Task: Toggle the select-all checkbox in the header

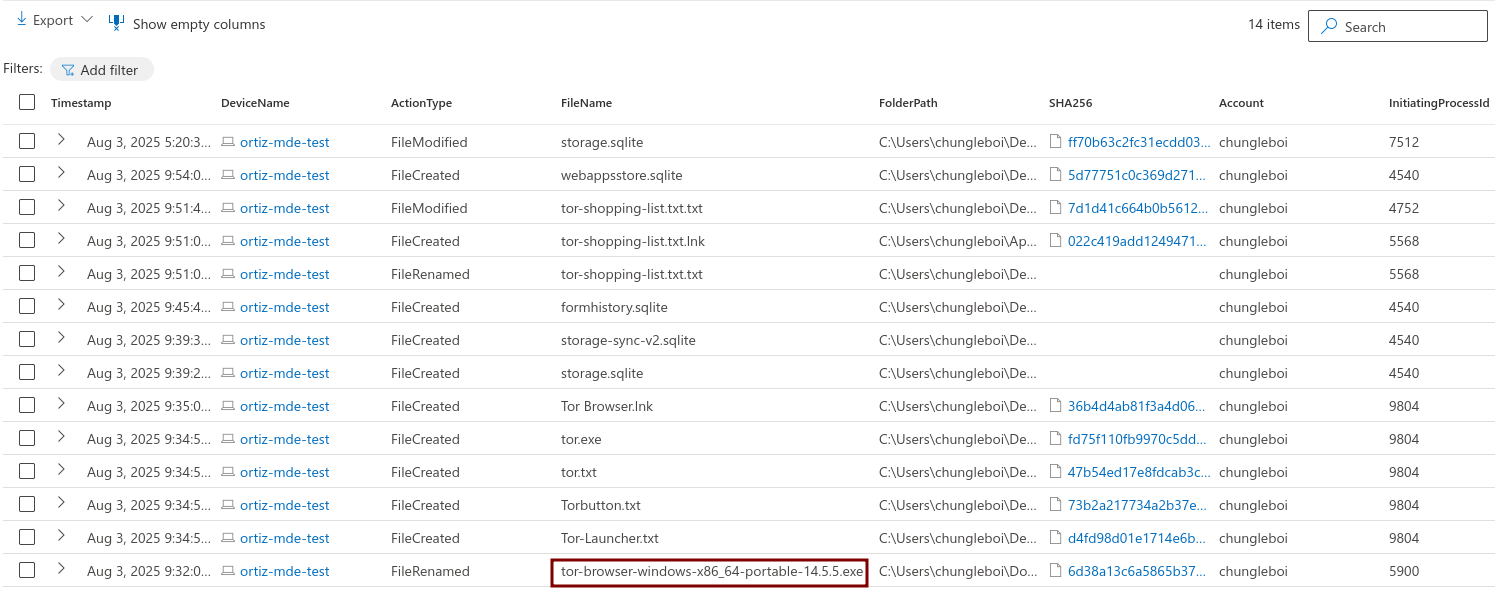Action: point(27,102)
